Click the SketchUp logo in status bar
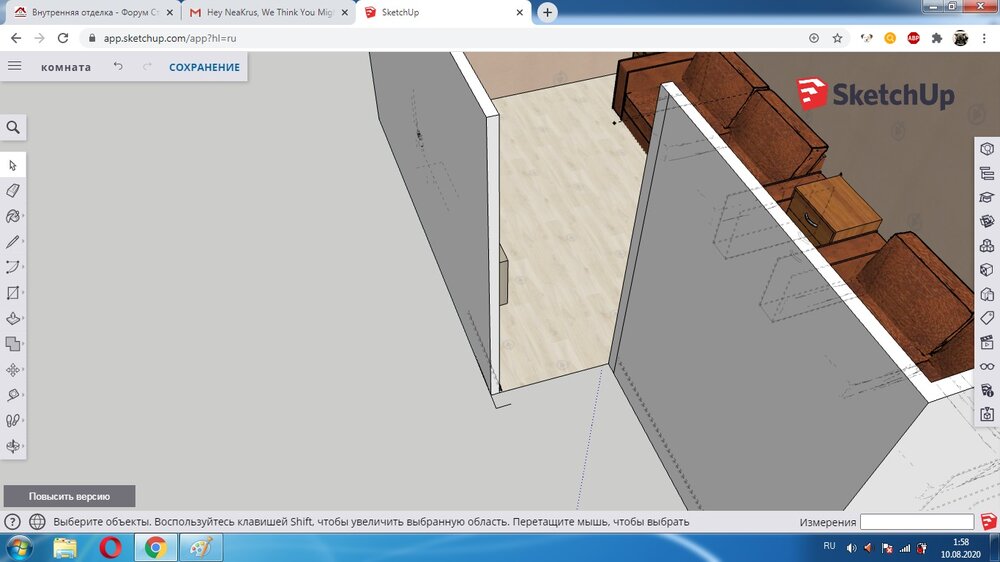This screenshot has height=562, width=1000. pos(989,522)
